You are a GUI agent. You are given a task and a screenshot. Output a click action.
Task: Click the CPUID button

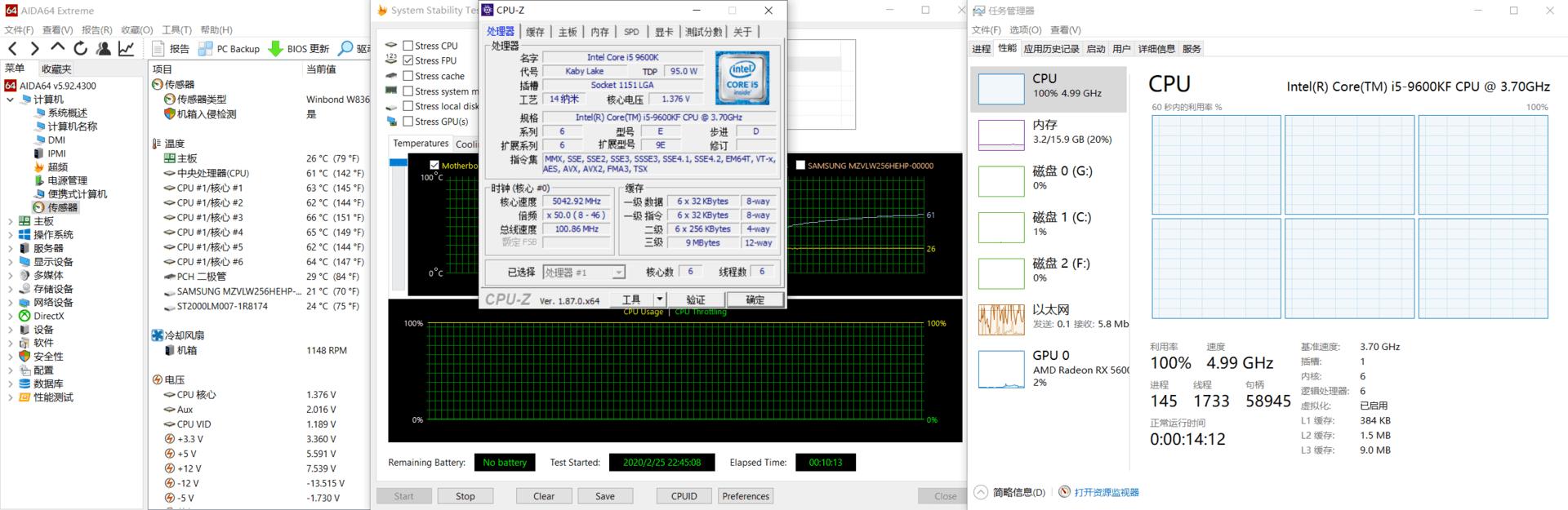click(x=684, y=496)
